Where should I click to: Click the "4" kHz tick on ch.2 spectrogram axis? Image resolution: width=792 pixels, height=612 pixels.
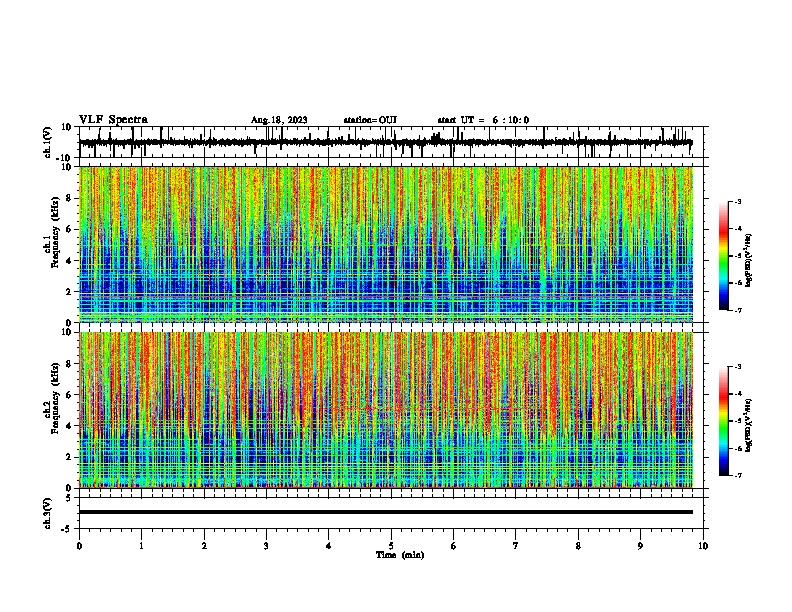click(69, 426)
